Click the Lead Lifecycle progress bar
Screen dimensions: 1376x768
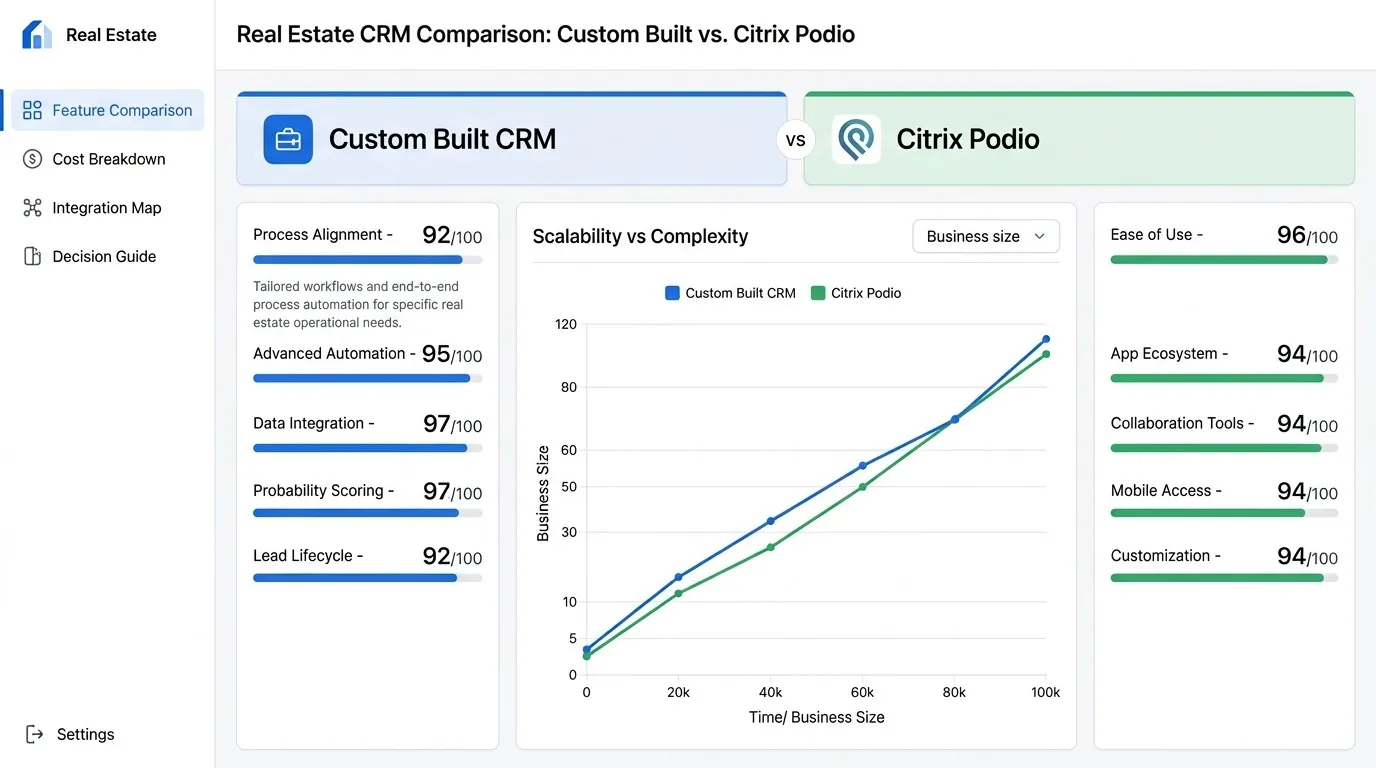(368, 578)
